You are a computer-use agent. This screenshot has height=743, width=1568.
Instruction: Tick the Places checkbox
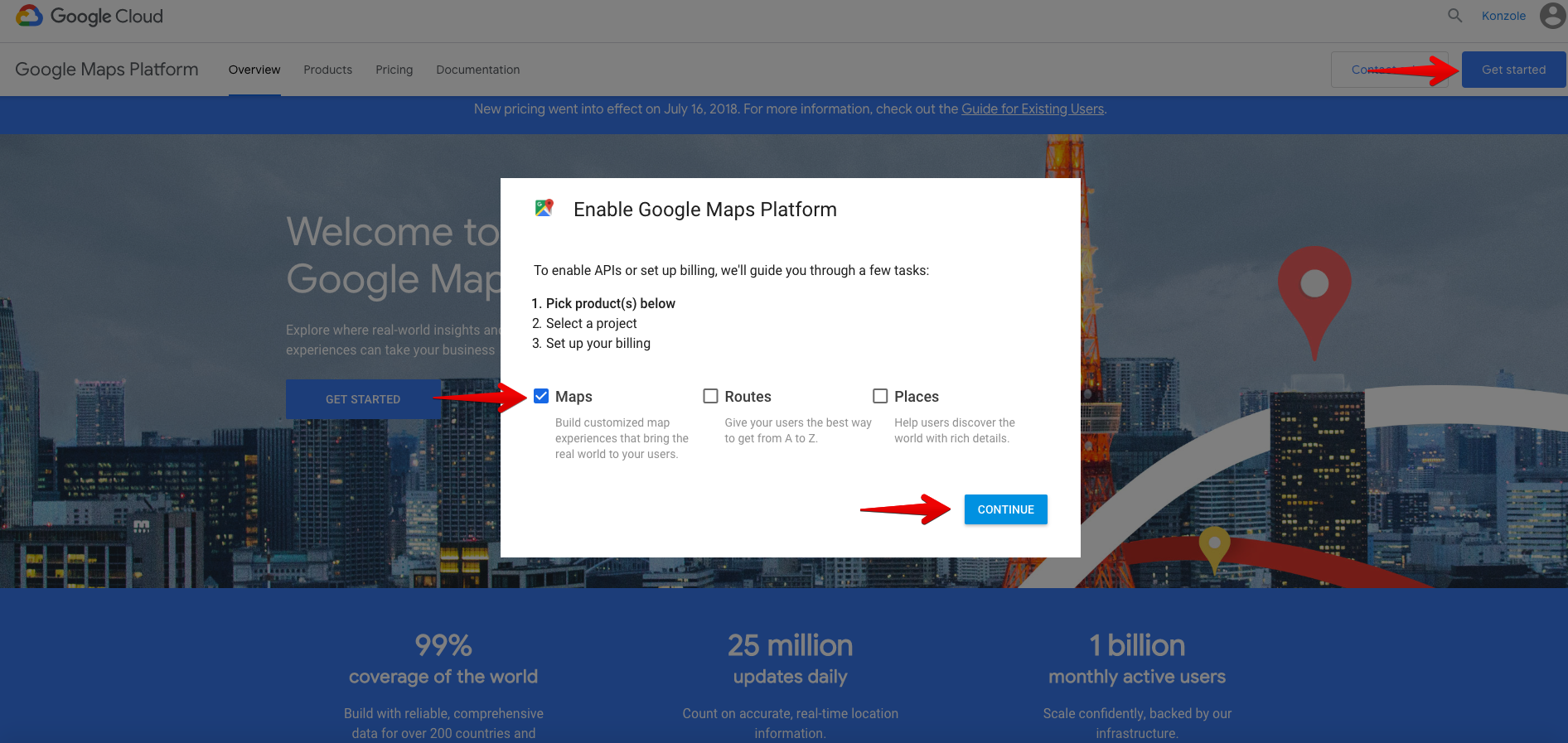[880, 396]
